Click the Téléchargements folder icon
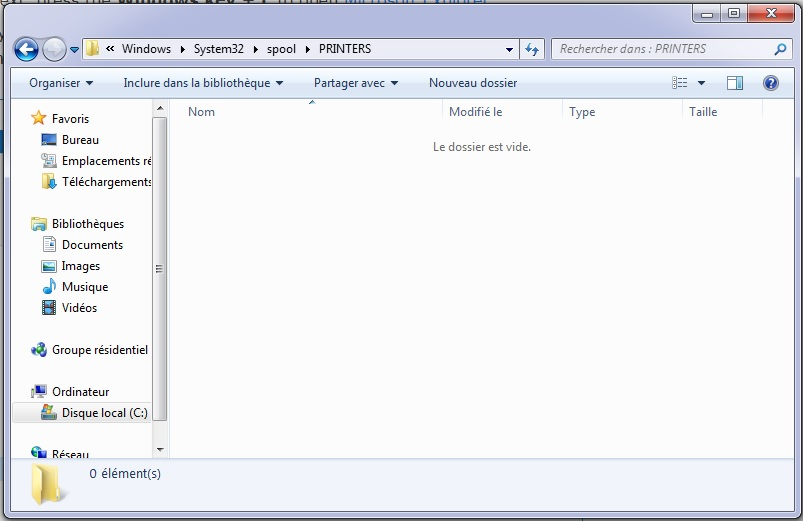 pyautogui.click(x=49, y=181)
